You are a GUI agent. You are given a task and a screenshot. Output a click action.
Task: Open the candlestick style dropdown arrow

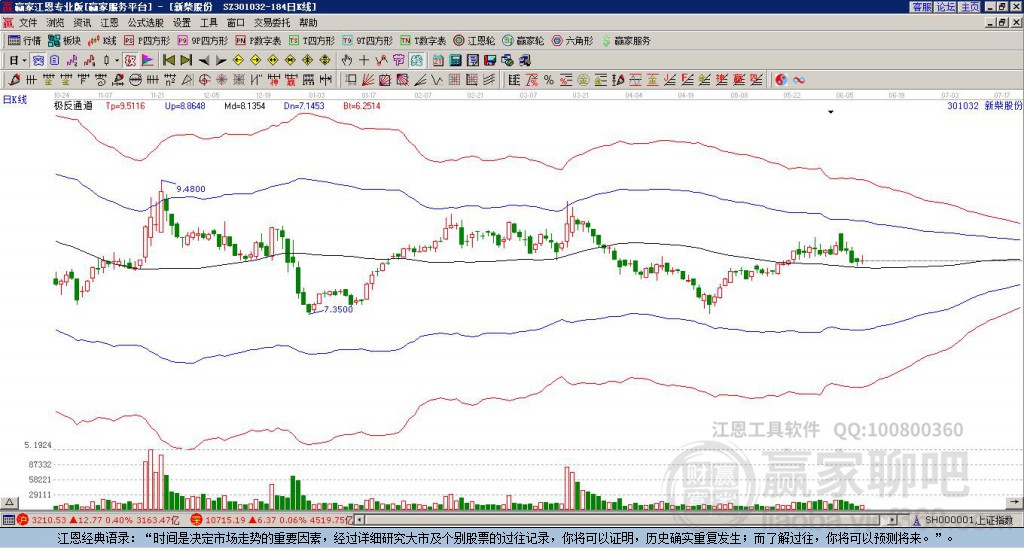[117, 60]
